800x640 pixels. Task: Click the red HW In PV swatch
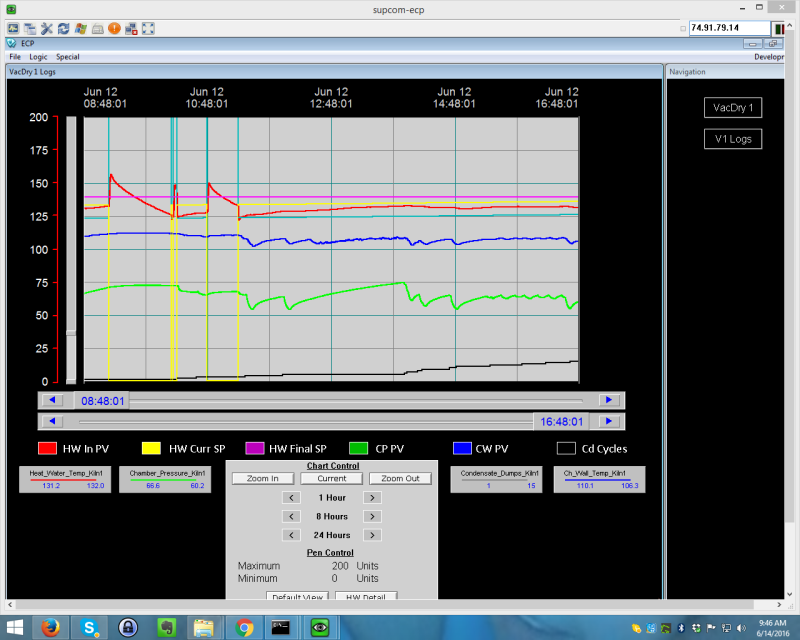tap(47, 449)
